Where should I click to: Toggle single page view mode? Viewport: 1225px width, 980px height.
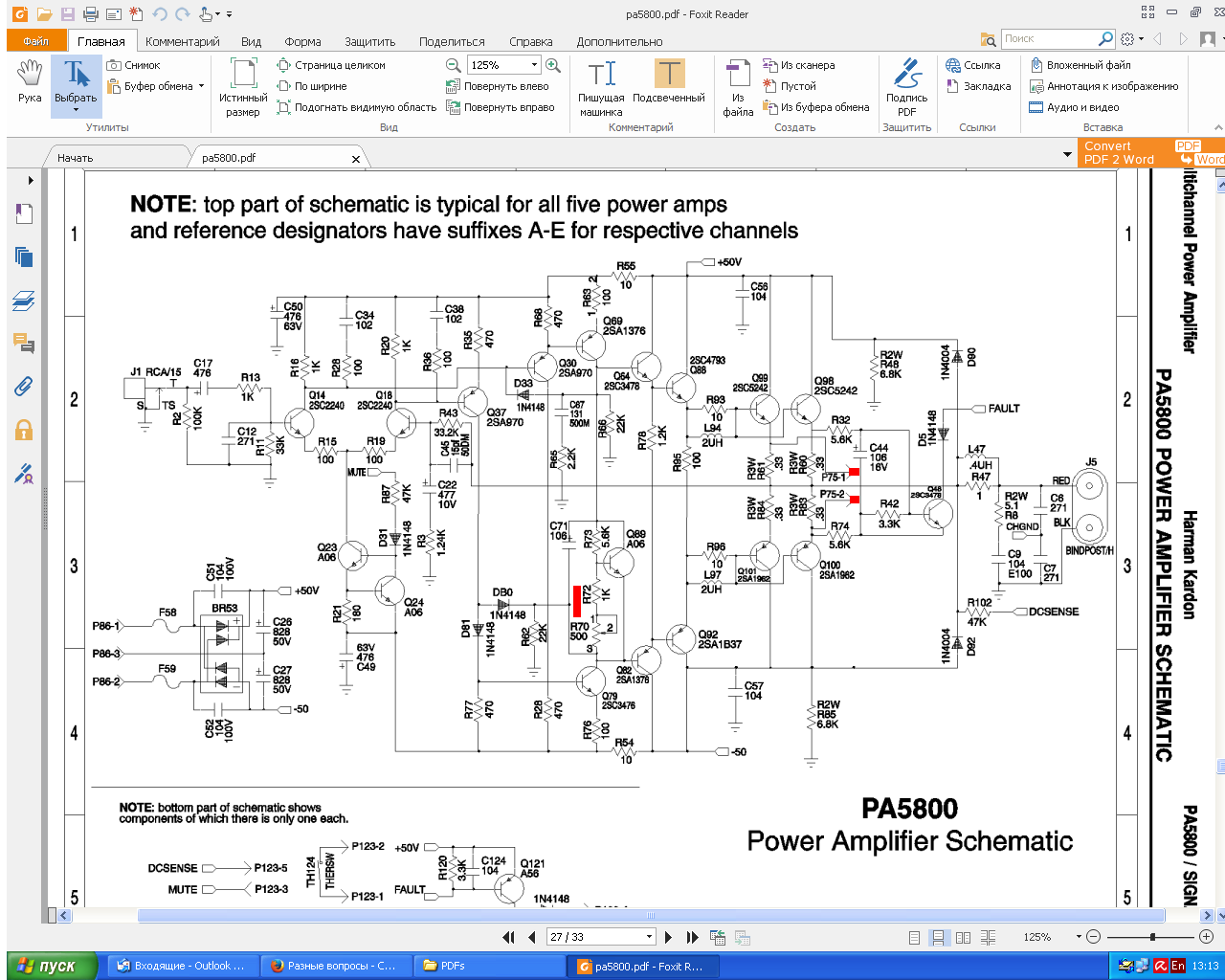coord(914,937)
